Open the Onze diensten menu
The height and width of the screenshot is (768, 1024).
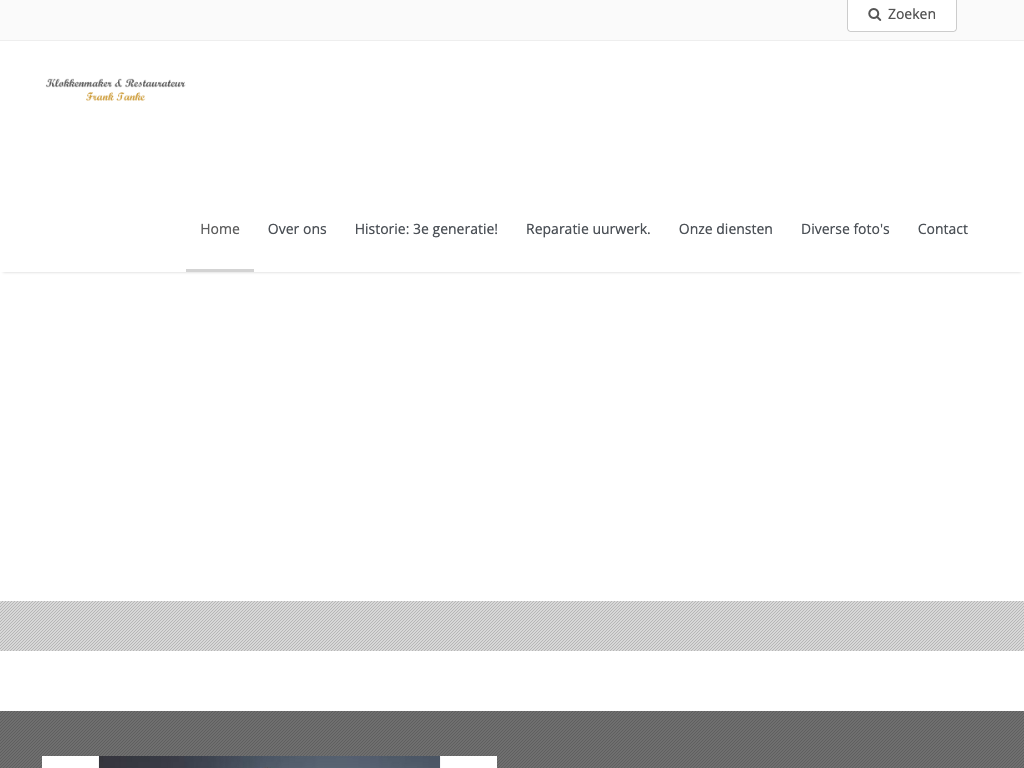pos(725,229)
